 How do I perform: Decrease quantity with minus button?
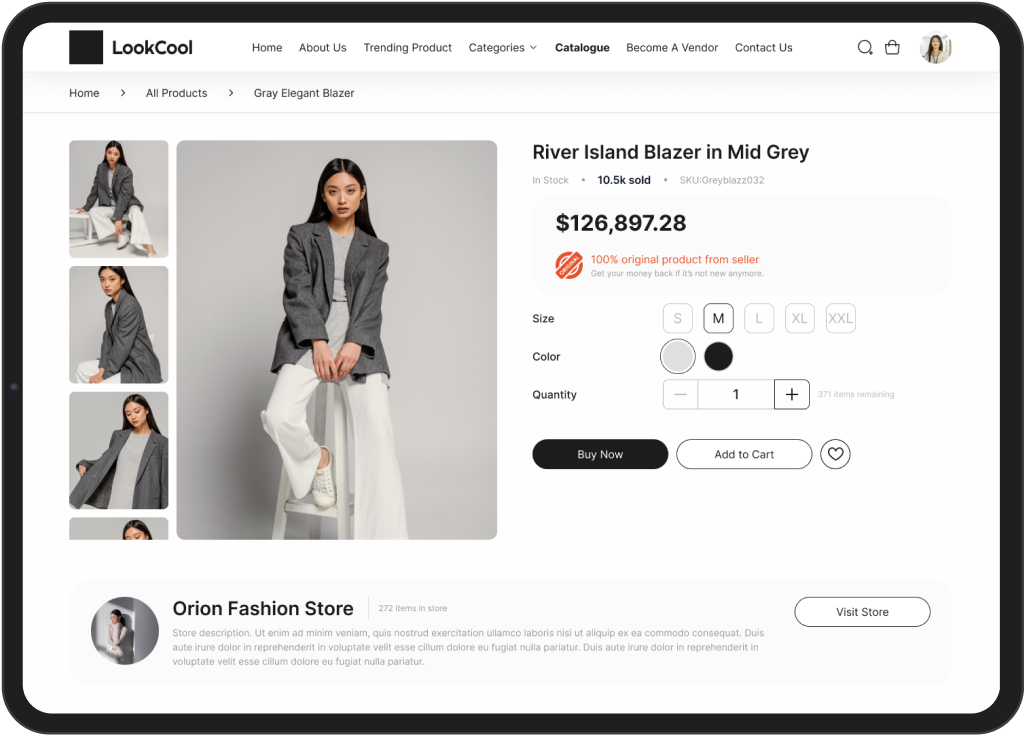(x=680, y=394)
